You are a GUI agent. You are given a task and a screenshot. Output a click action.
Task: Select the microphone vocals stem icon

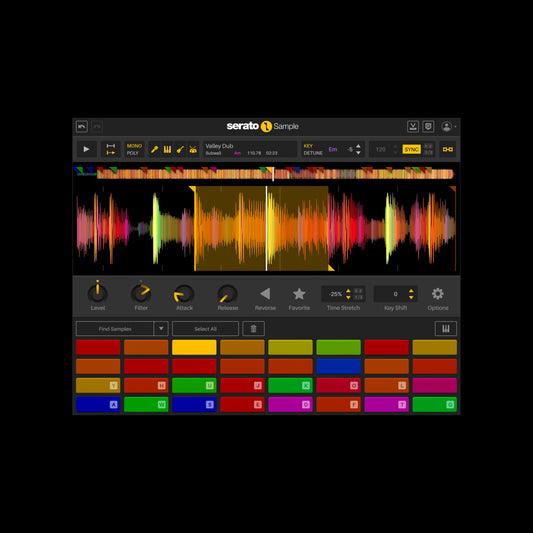[x=154, y=149]
